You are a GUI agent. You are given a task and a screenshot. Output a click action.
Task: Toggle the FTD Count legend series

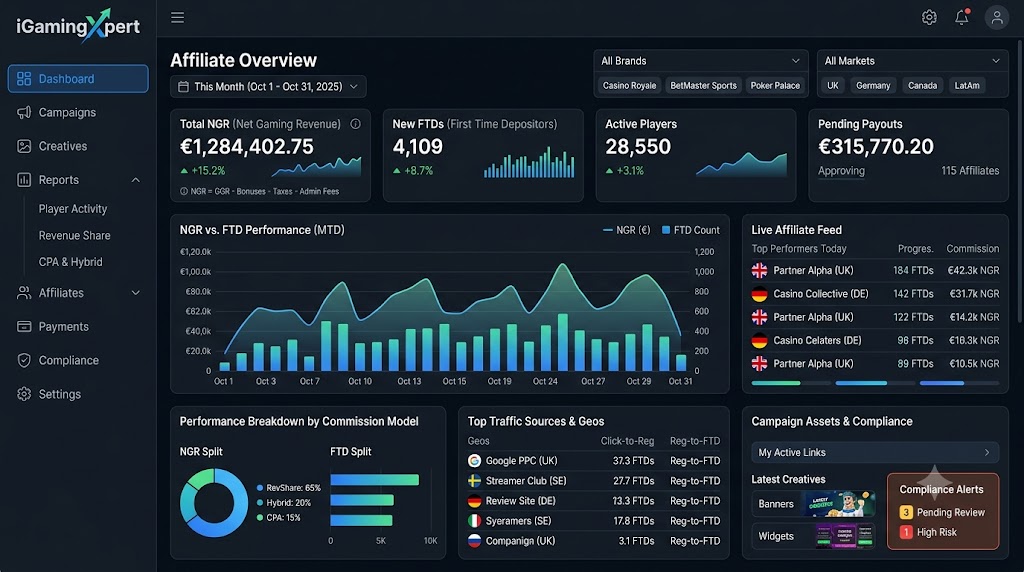pyautogui.click(x=690, y=230)
